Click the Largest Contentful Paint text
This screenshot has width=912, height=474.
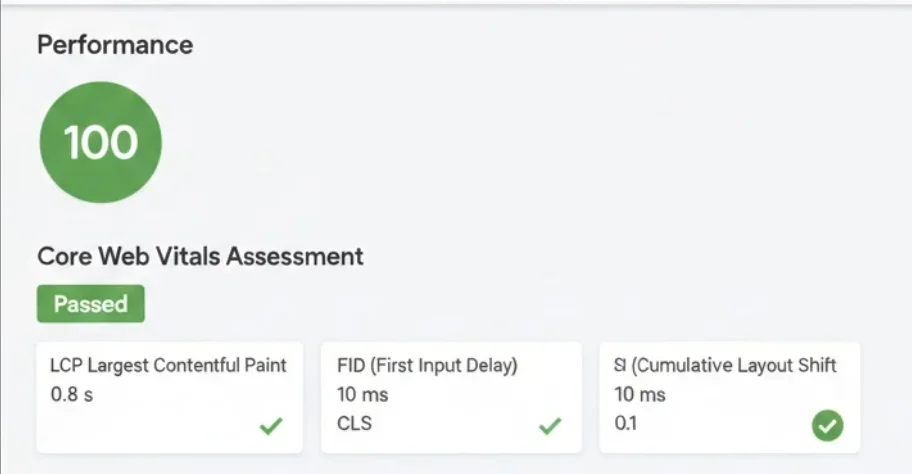[187, 366]
